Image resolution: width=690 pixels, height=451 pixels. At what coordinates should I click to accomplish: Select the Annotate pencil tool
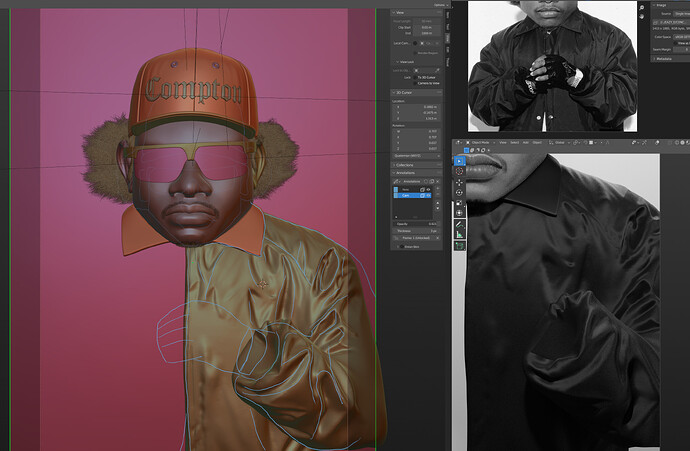[459, 224]
